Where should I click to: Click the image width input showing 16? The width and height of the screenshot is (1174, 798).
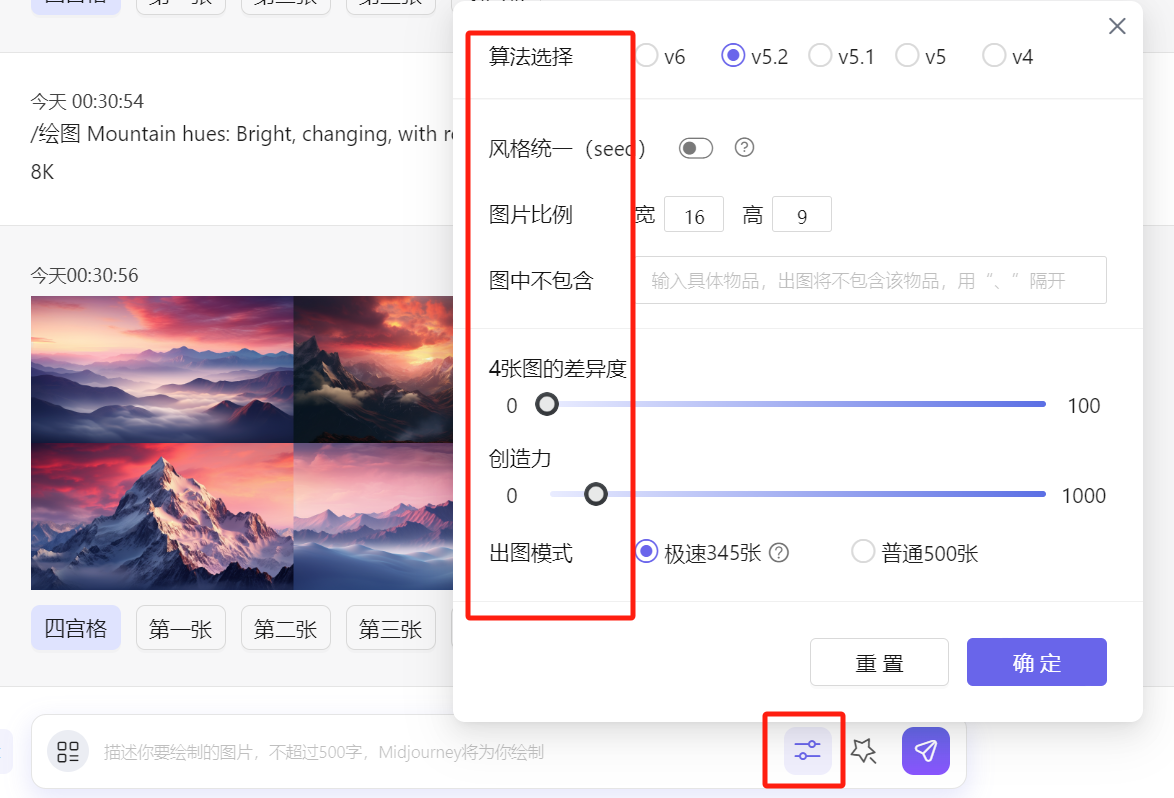point(694,214)
